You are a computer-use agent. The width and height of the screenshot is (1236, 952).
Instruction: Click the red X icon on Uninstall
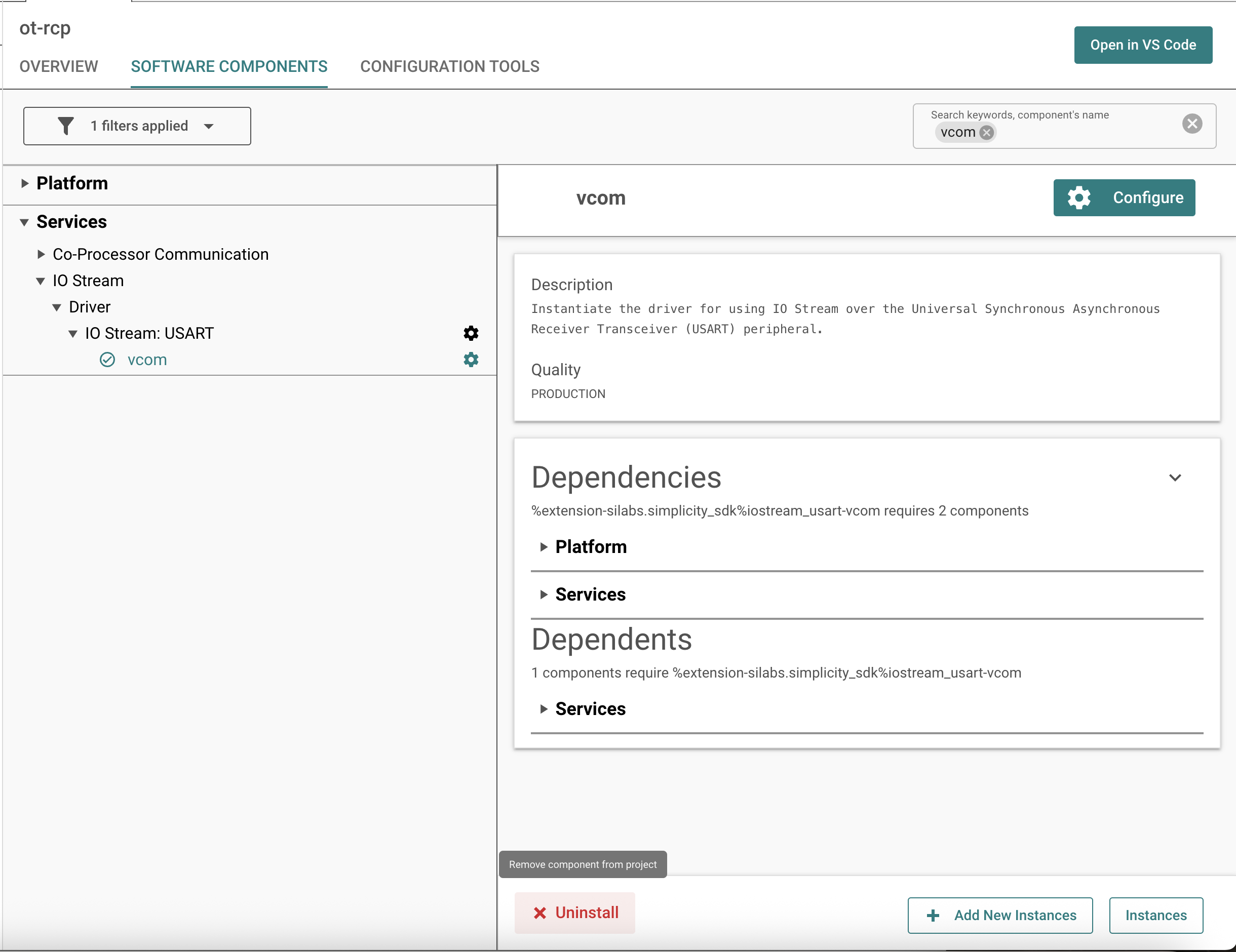point(539,913)
